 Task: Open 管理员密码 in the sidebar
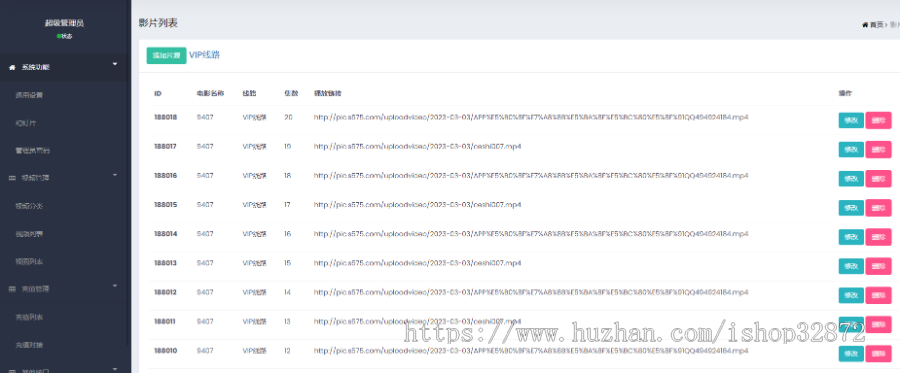point(32,150)
